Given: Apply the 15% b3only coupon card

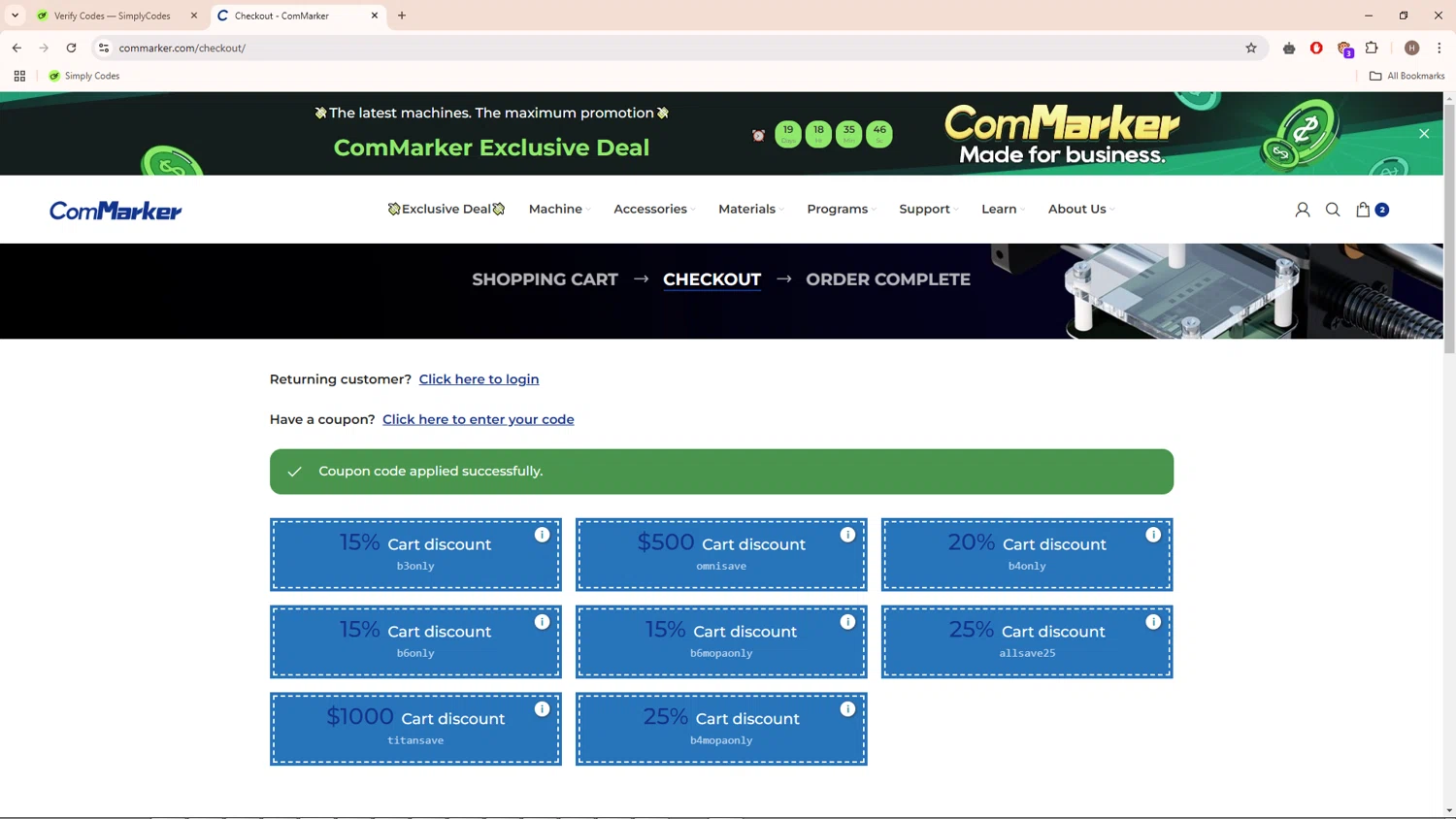Looking at the screenshot, I should [x=415, y=554].
